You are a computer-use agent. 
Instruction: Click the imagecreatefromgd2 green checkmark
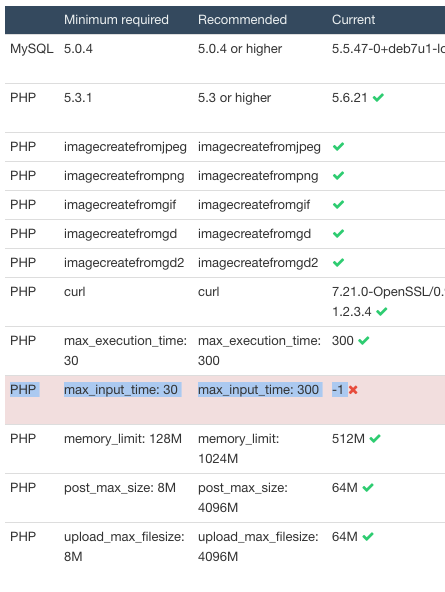pos(338,262)
